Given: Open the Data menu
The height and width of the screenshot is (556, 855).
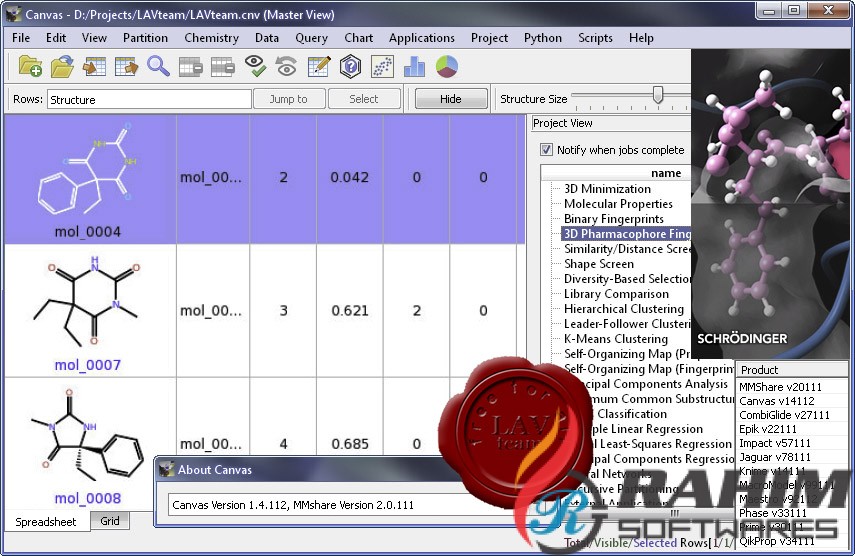Looking at the screenshot, I should (x=267, y=38).
